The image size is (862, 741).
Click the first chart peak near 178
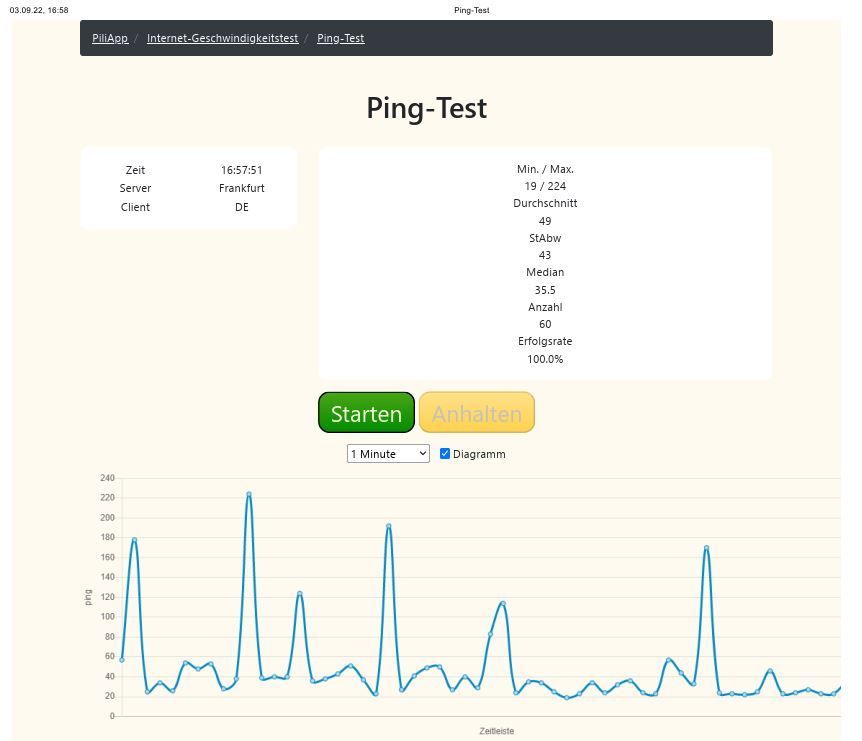point(134,540)
